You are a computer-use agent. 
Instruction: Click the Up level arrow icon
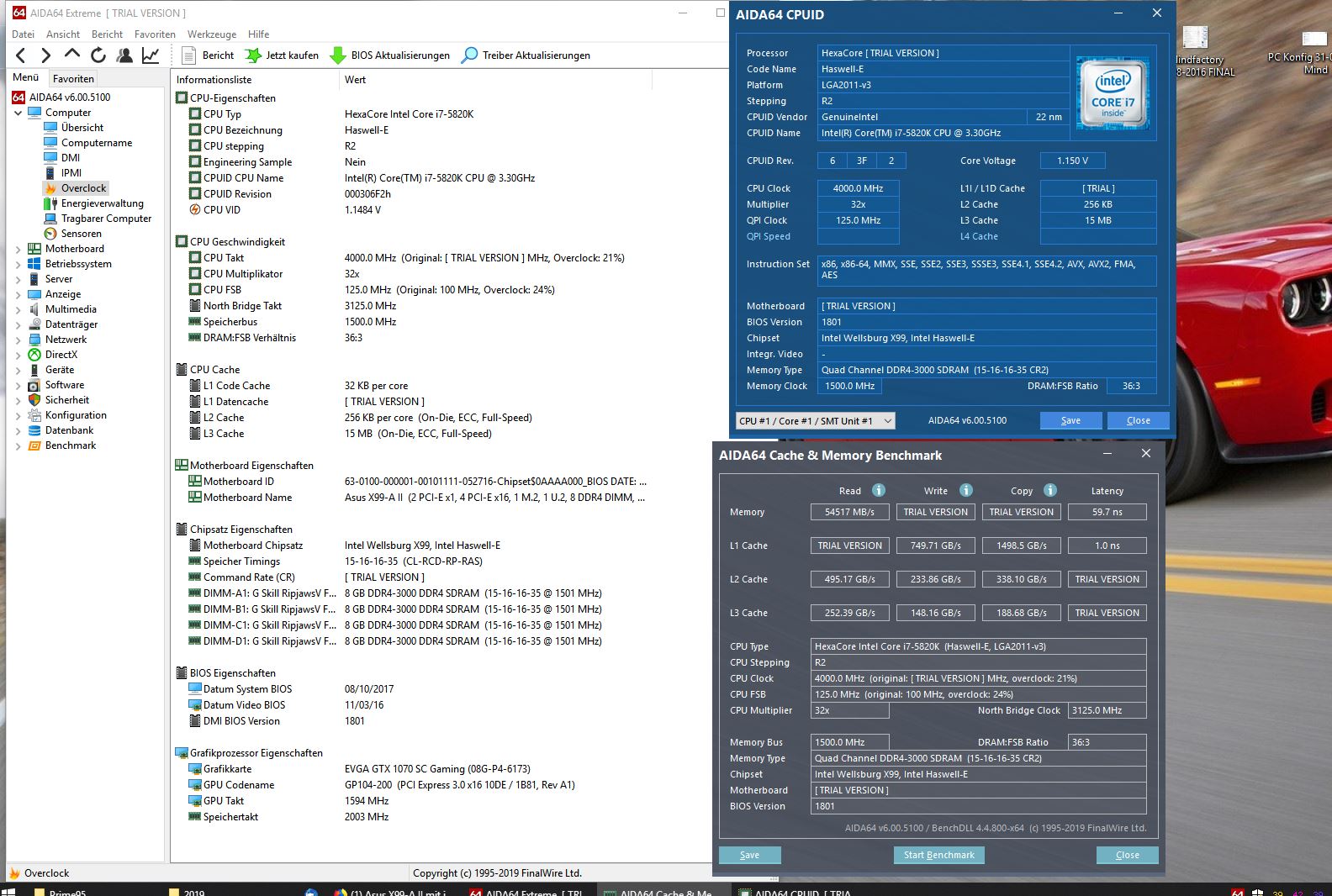[72, 55]
